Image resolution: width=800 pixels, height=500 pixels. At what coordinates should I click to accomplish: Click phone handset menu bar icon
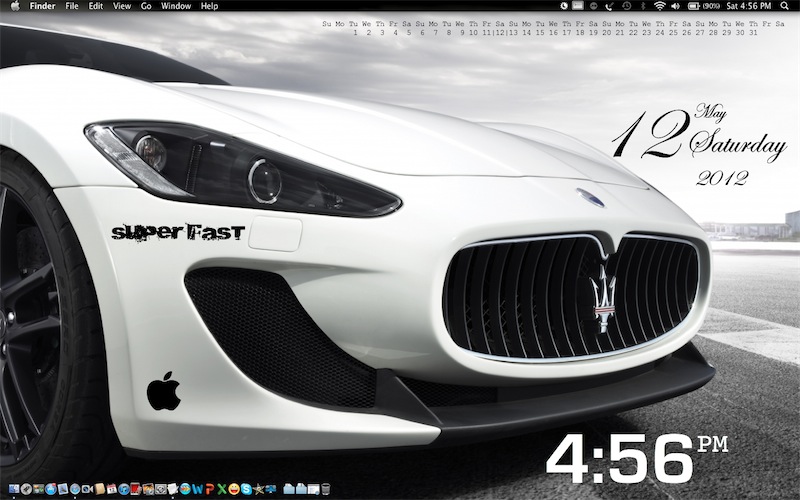click(x=609, y=7)
